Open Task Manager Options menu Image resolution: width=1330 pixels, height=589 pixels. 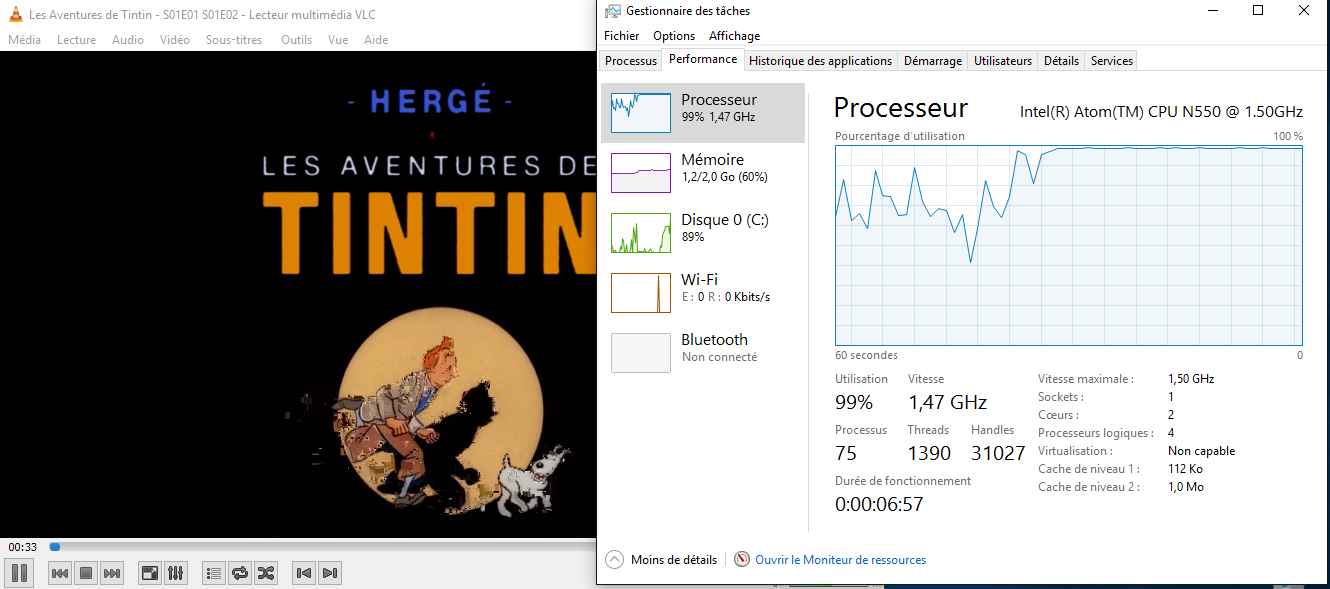coord(674,36)
